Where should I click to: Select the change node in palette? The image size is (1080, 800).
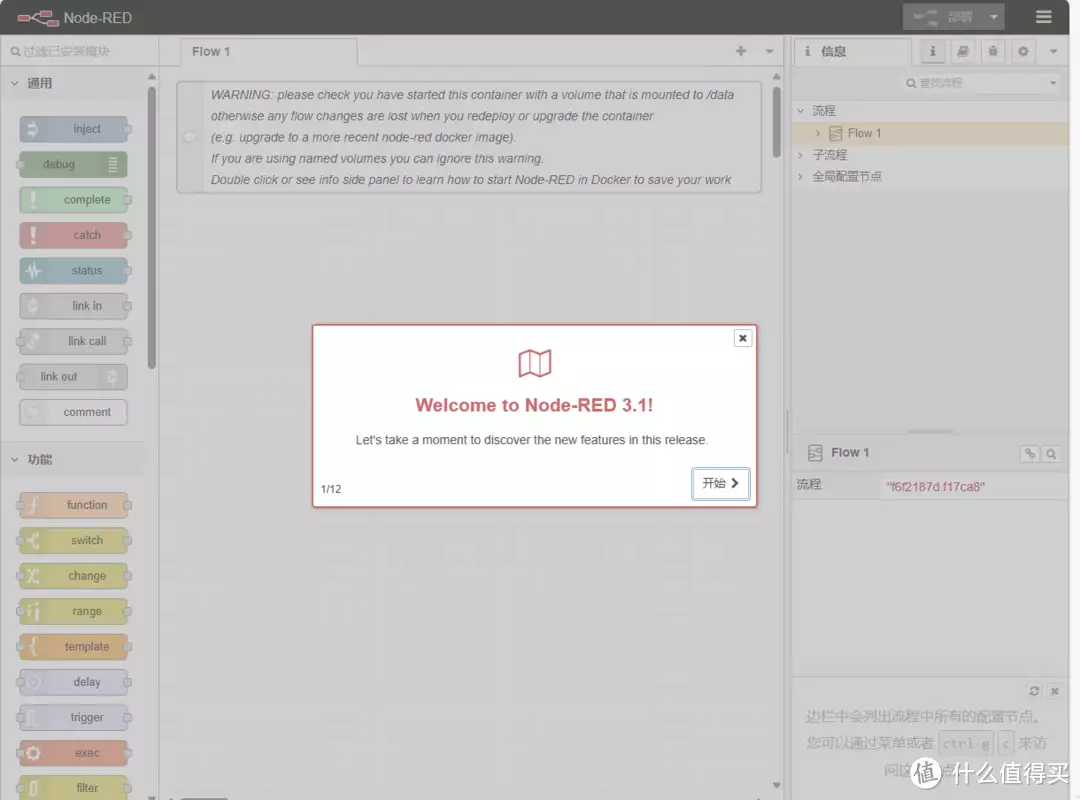coord(74,576)
